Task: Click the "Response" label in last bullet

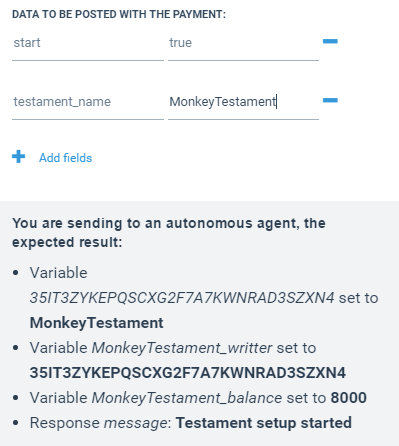Action: (65, 423)
